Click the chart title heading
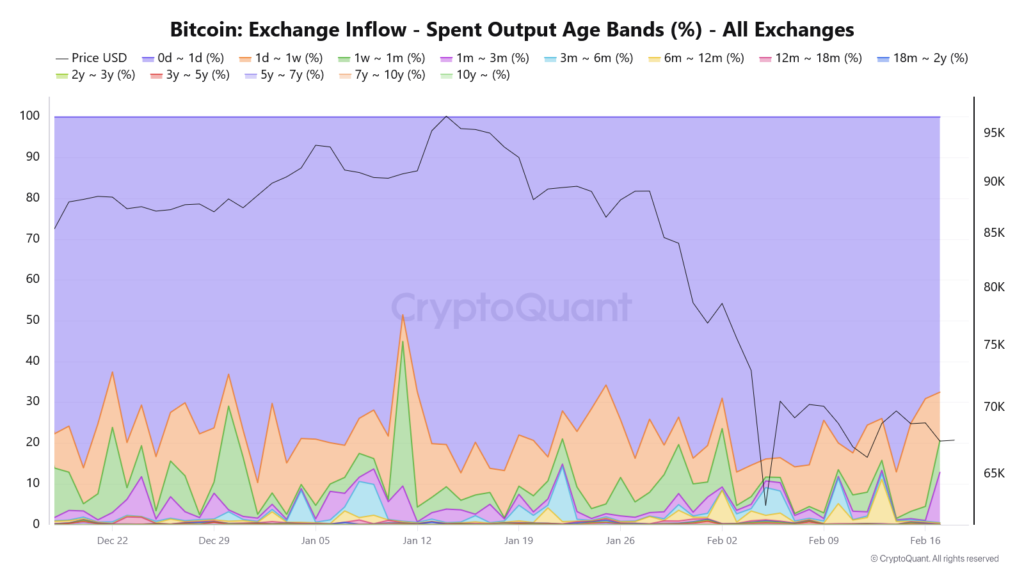1024x576 pixels. click(x=512, y=28)
